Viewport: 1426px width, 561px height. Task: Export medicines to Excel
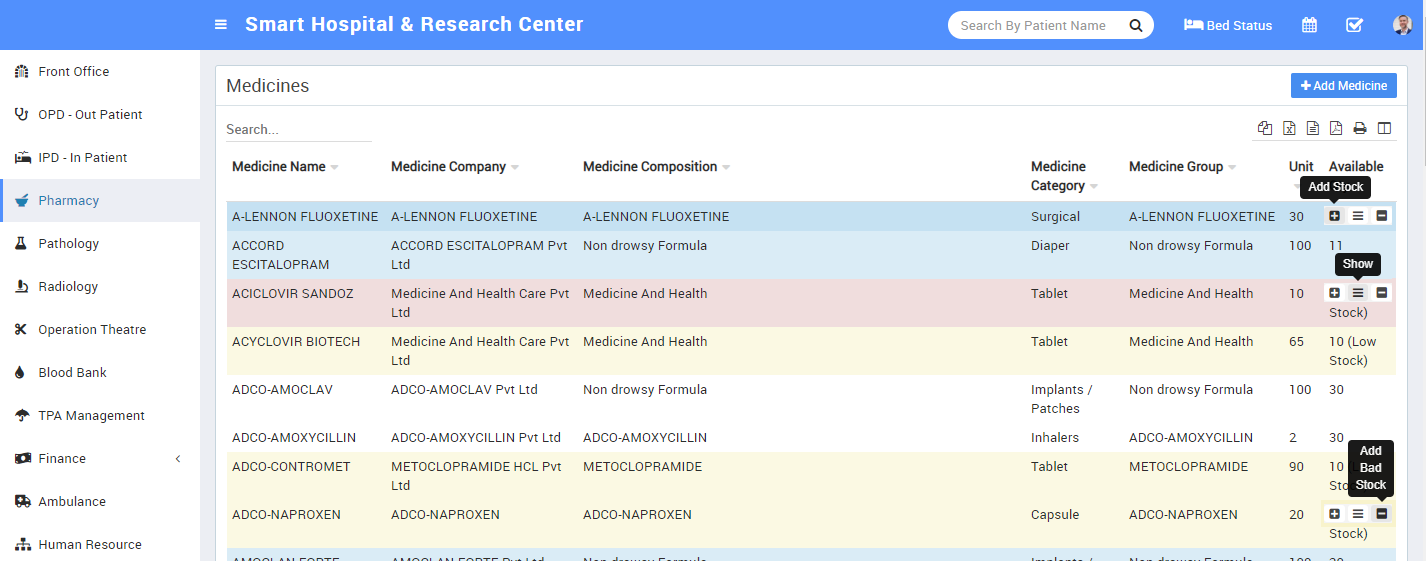[1289, 128]
